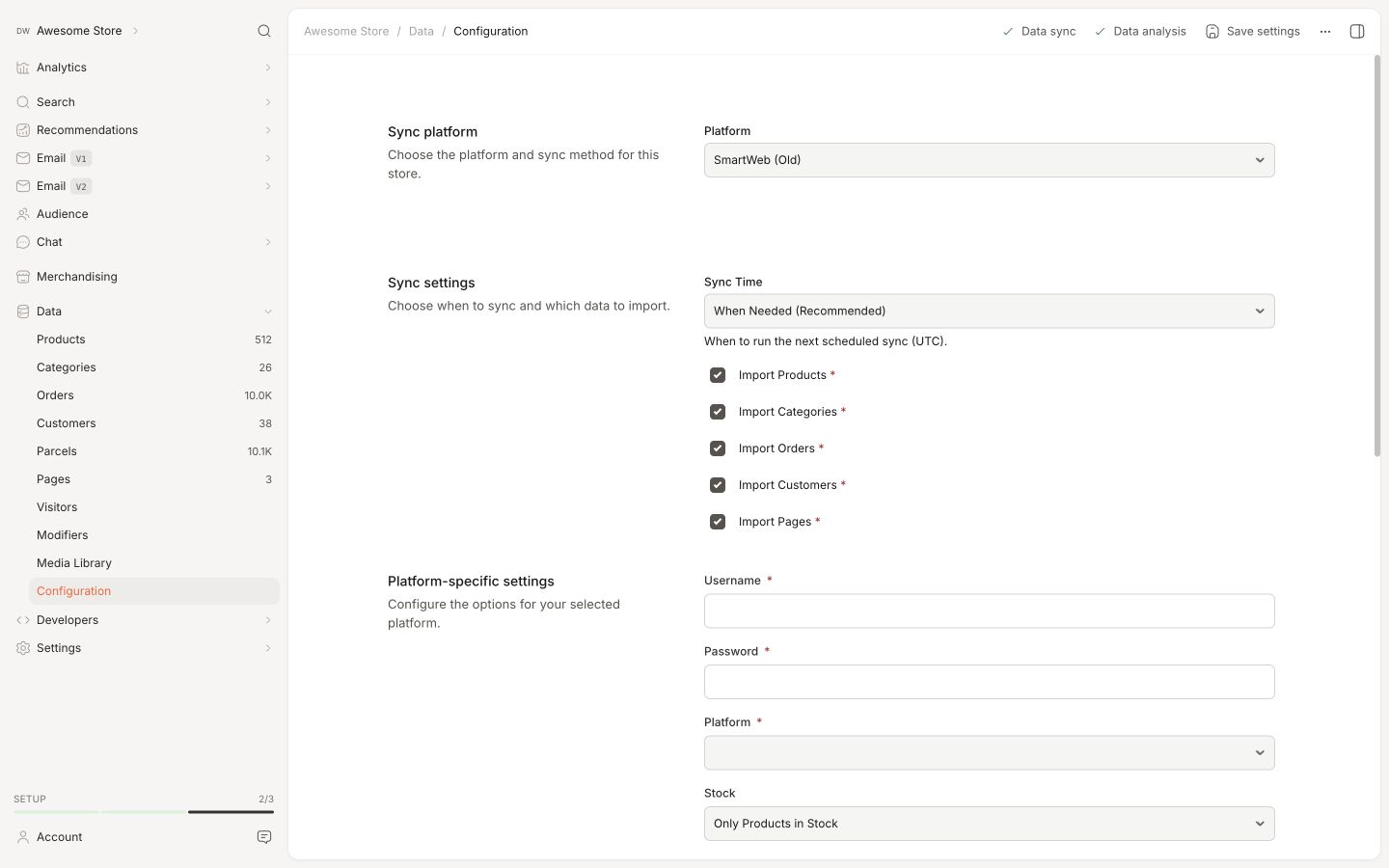Select Media Library in the sidebar
The image size is (1389, 868).
(x=154, y=563)
